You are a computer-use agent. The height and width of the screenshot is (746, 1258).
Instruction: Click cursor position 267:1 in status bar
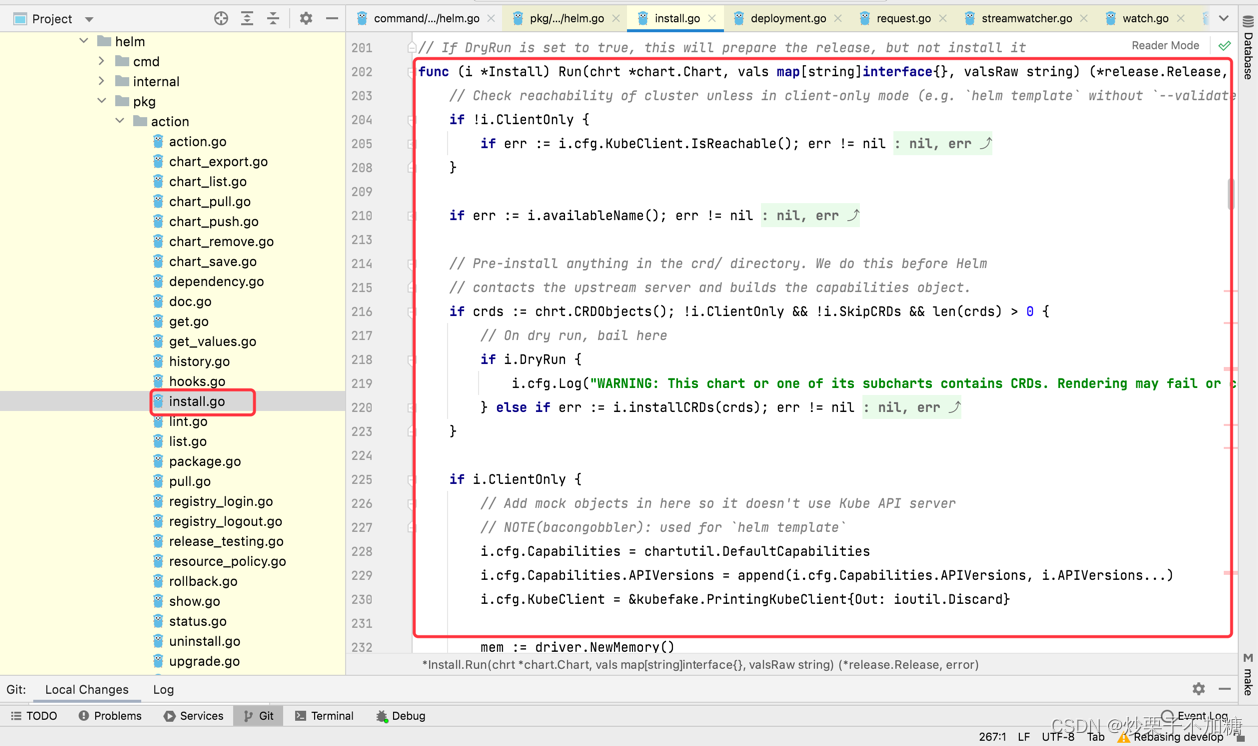click(x=992, y=737)
